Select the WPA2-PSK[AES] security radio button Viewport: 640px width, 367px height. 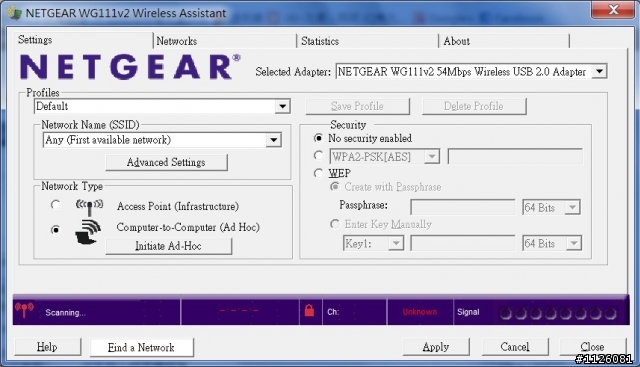pyautogui.click(x=318, y=156)
